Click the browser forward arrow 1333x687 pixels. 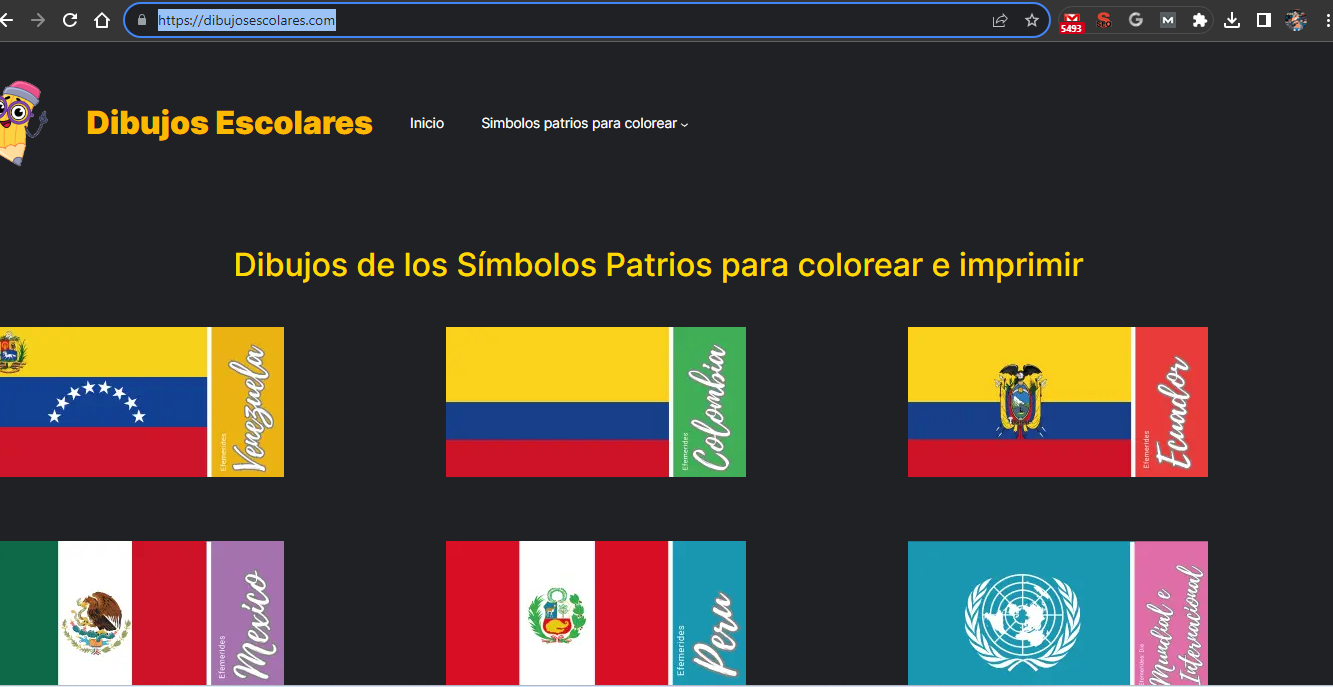coord(38,20)
